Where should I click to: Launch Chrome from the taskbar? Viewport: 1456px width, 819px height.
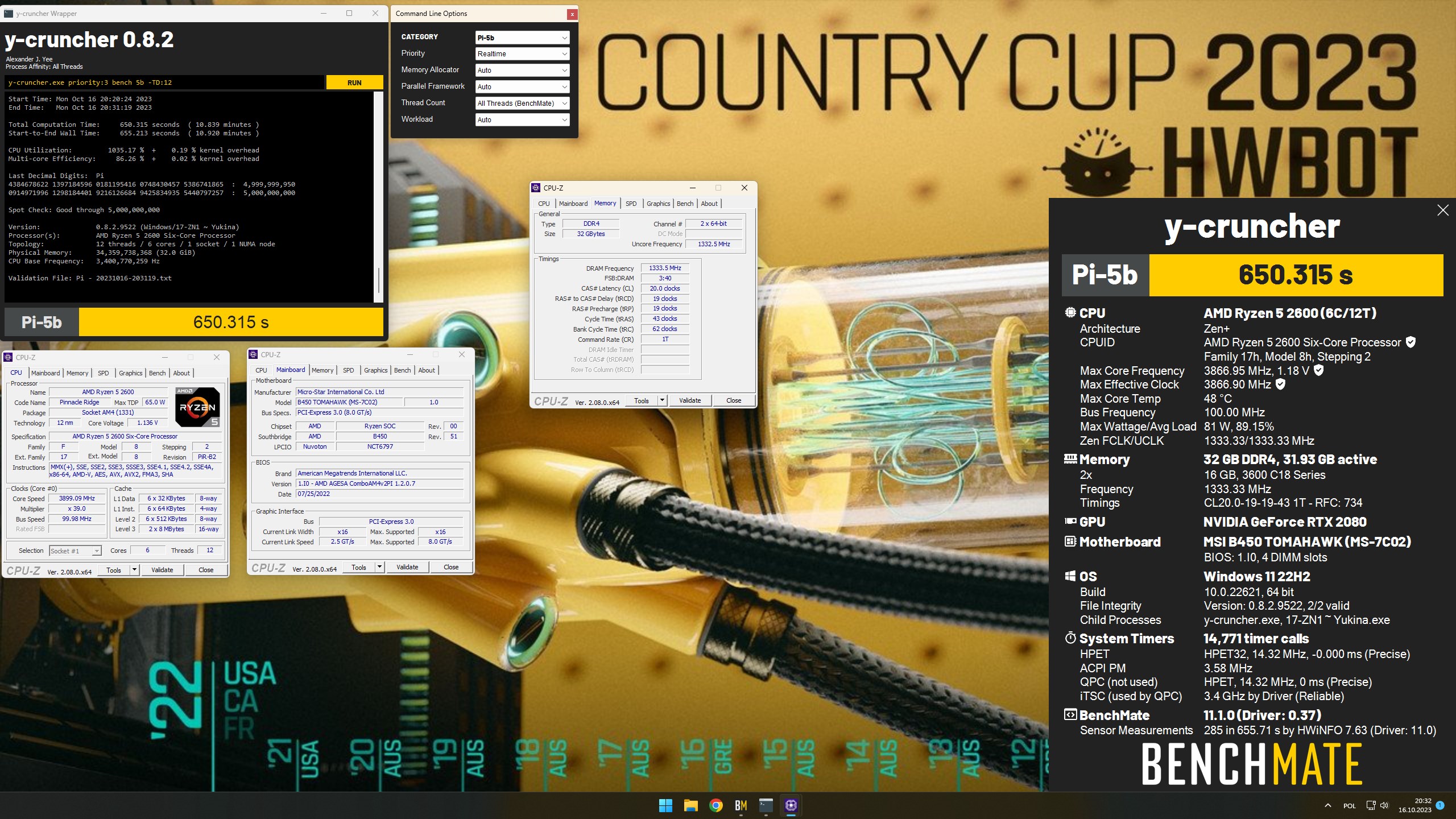715,805
